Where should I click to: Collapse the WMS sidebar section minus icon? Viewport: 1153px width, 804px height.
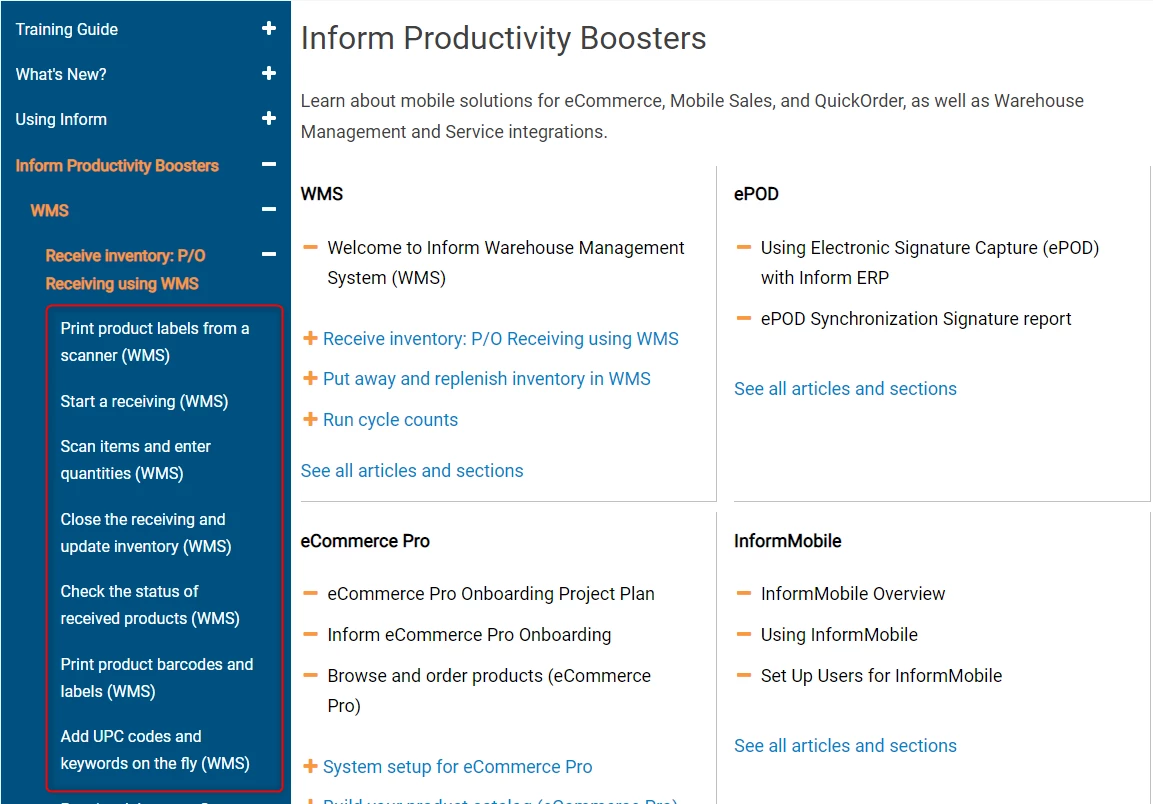(x=269, y=210)
